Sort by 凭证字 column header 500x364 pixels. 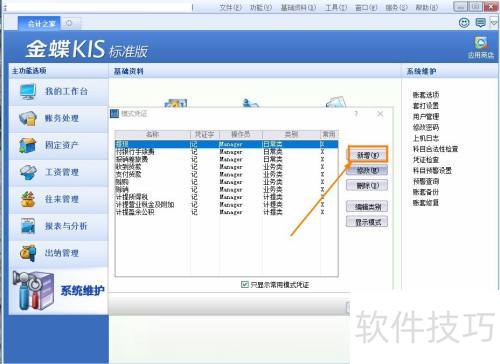[205, 135]
